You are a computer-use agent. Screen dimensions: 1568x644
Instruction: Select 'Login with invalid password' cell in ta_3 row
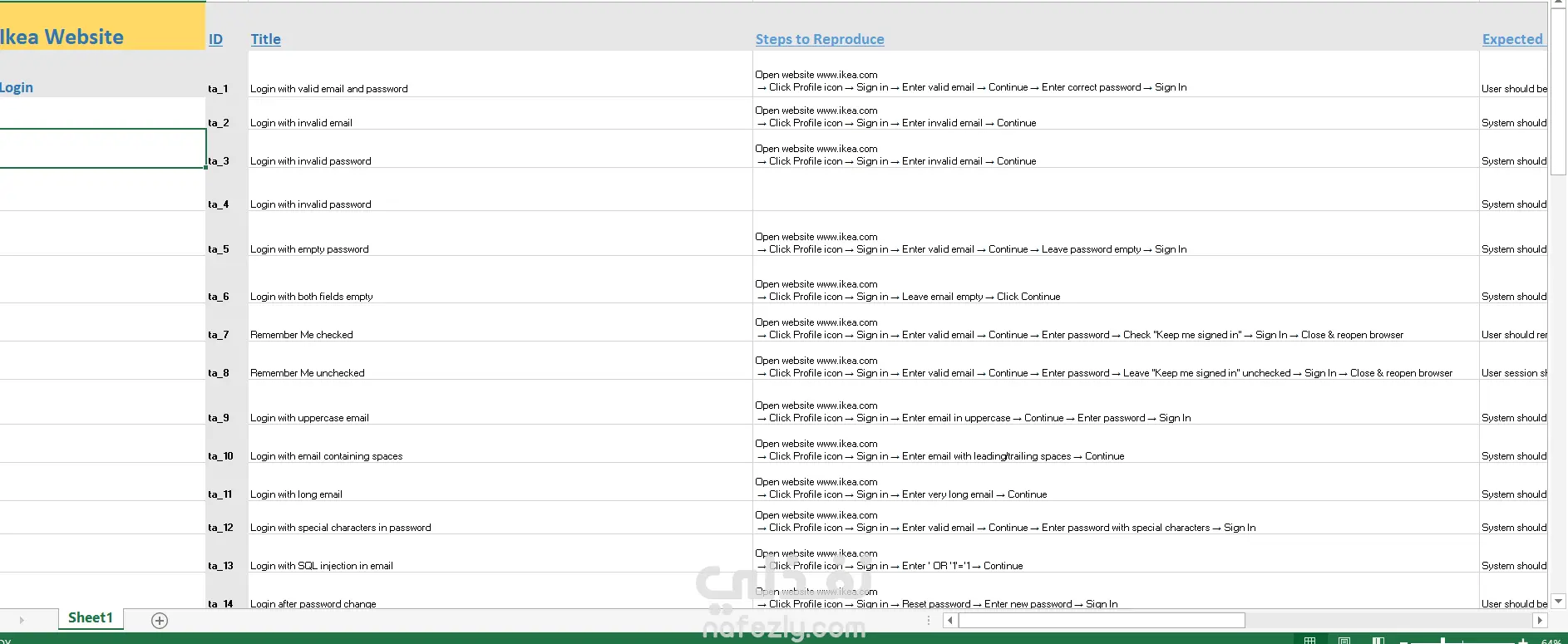[500, 149]
